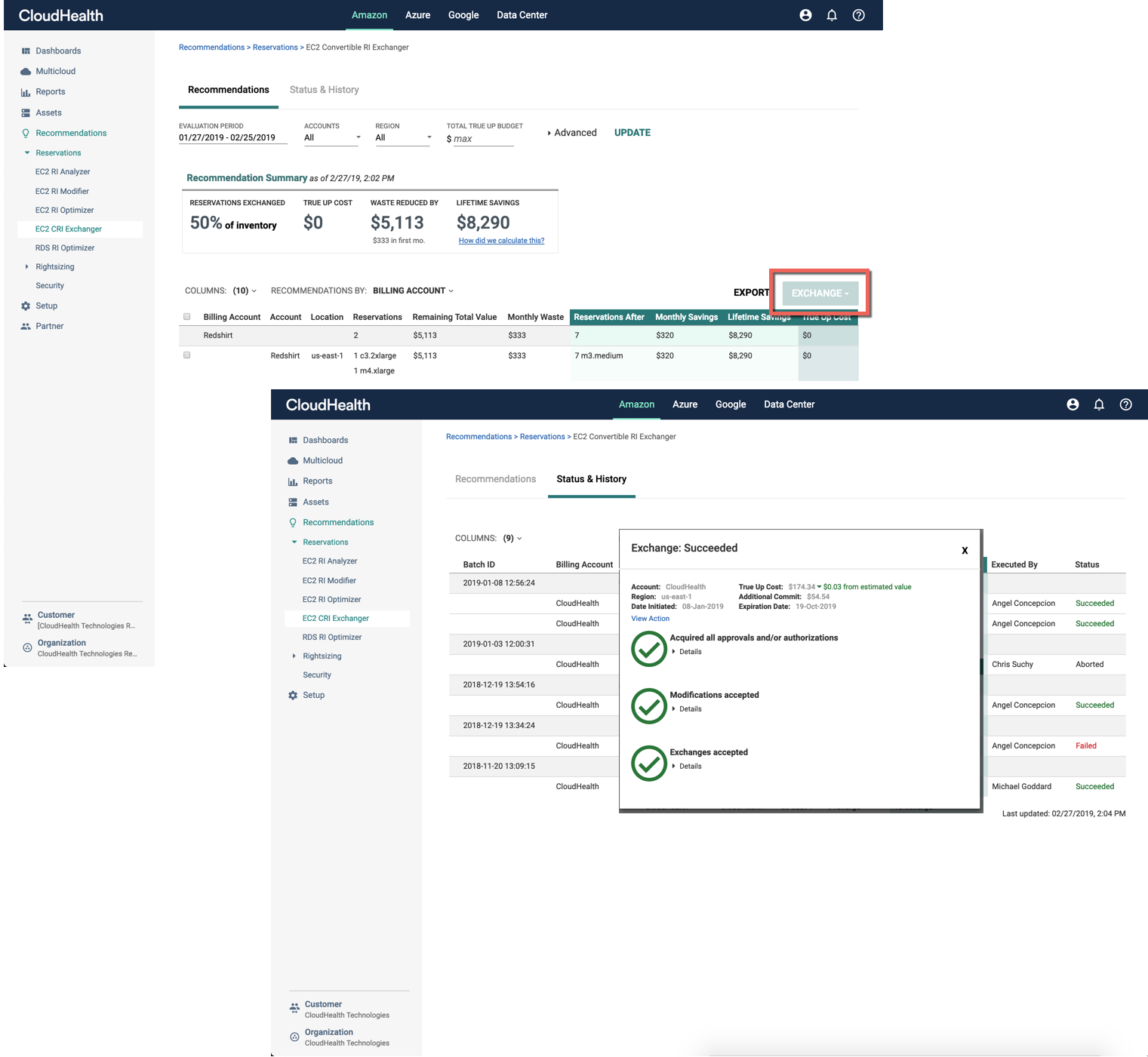Tick the us-east-1 account row checkbox
1148x1057 pixels.
coord(186,354)
